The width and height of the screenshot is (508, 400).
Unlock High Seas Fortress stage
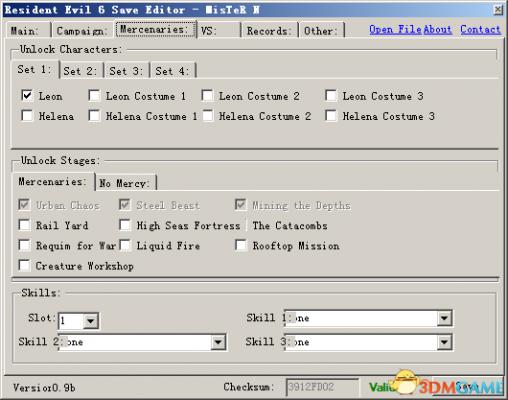[125, 225]
